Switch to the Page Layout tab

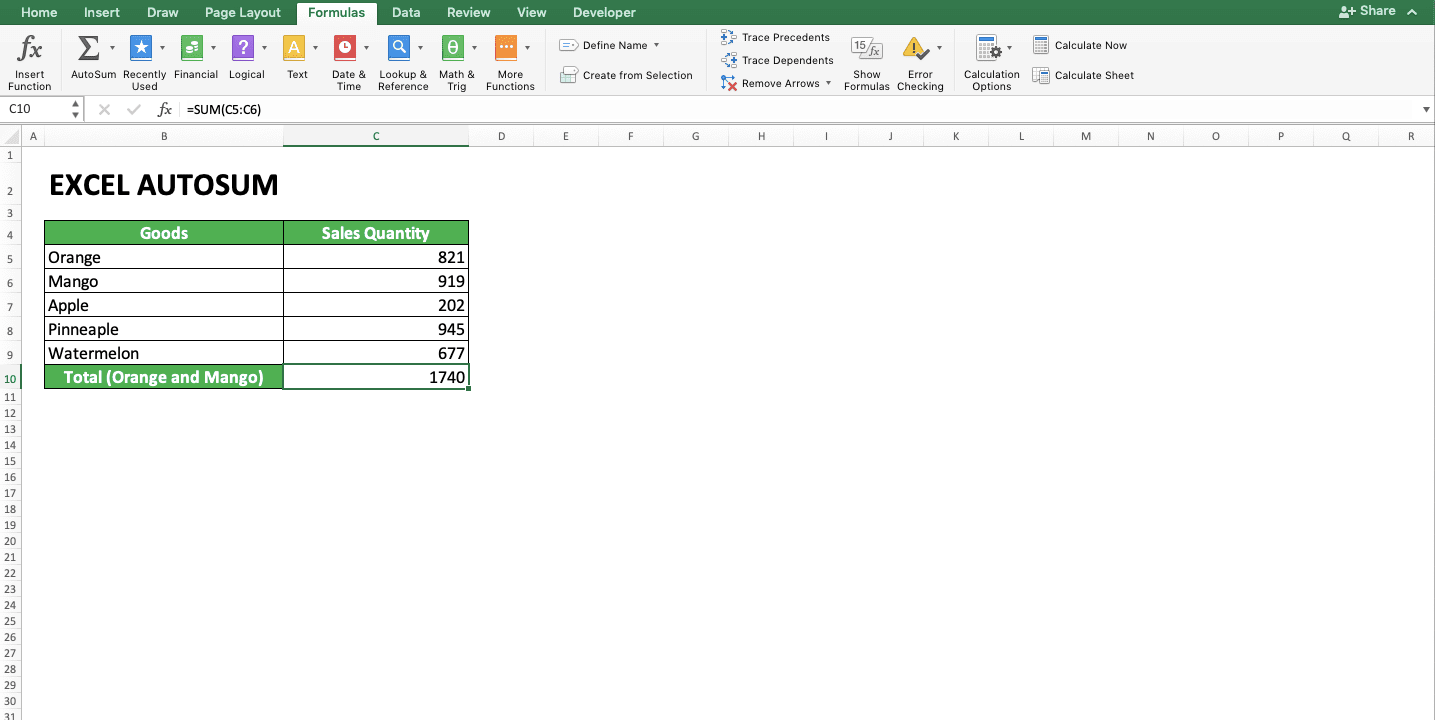pos(243,12)
